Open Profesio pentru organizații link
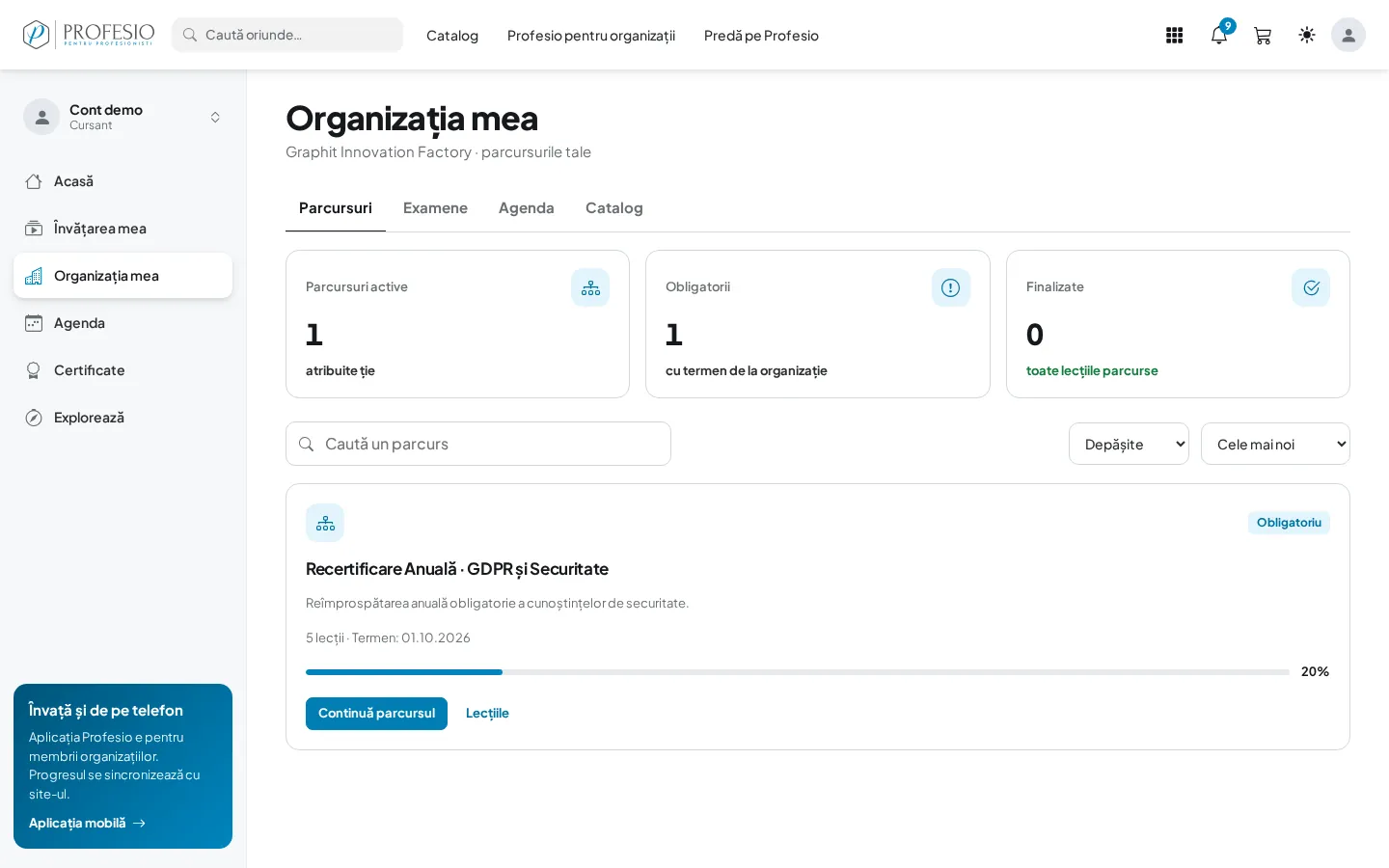Screen dimensions: 1389x868 click(591, 36)
